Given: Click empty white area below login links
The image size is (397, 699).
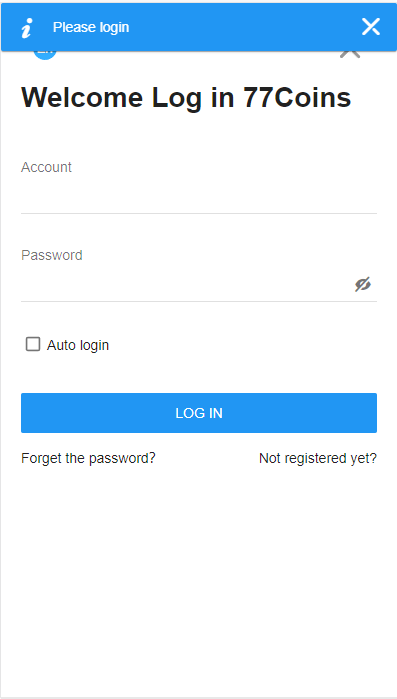Looking at the screenshot, I should coord(199,580).
